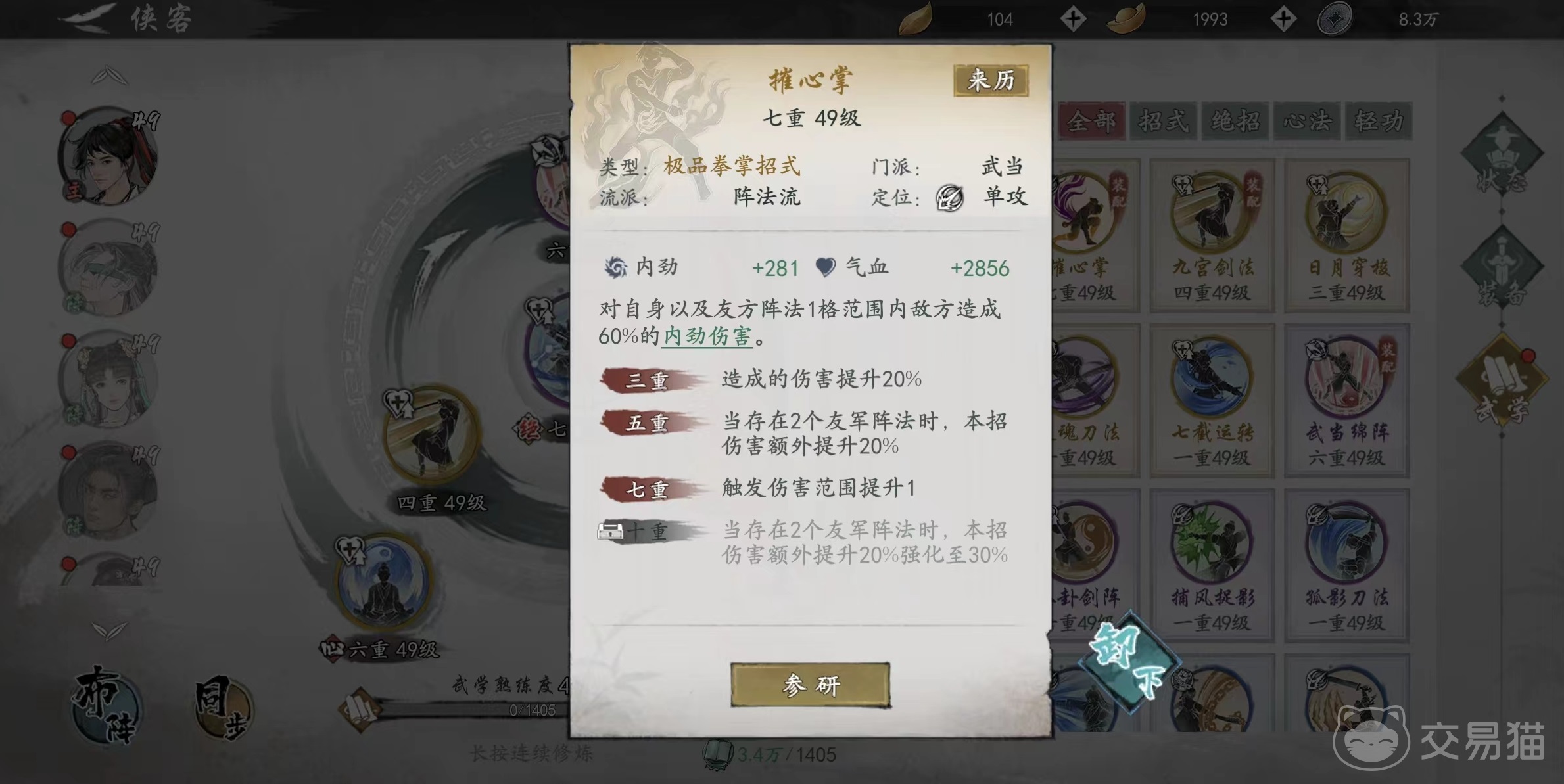
Task: Select the 绝招 skill filter tab
Action: [x=1236, y=121]
